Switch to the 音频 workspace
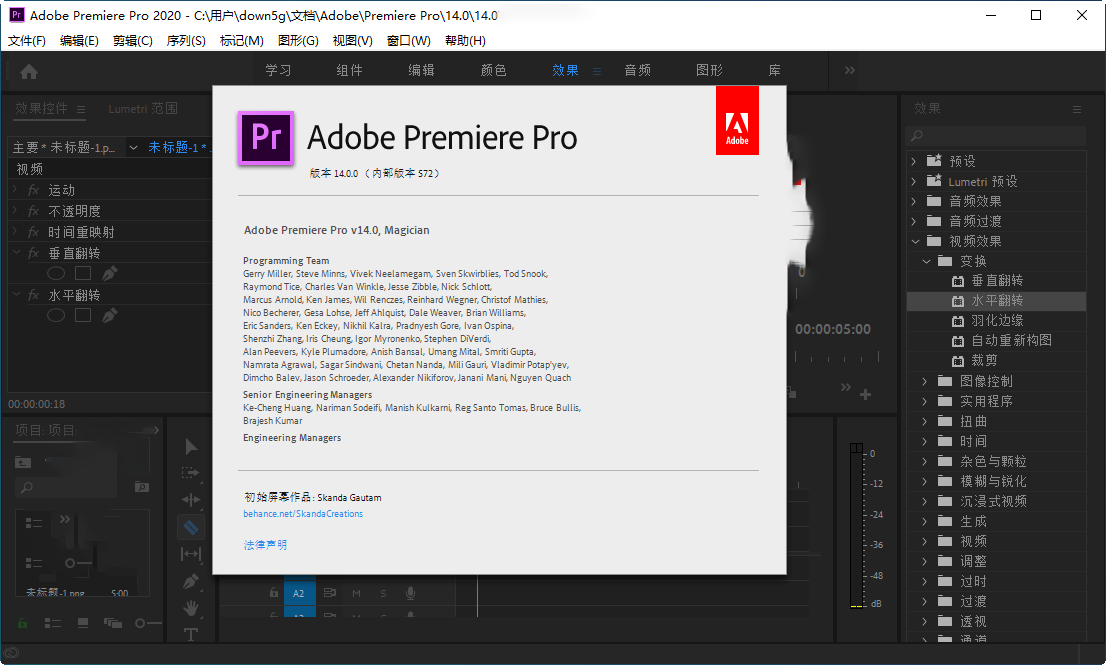 (x=638, y=71)
